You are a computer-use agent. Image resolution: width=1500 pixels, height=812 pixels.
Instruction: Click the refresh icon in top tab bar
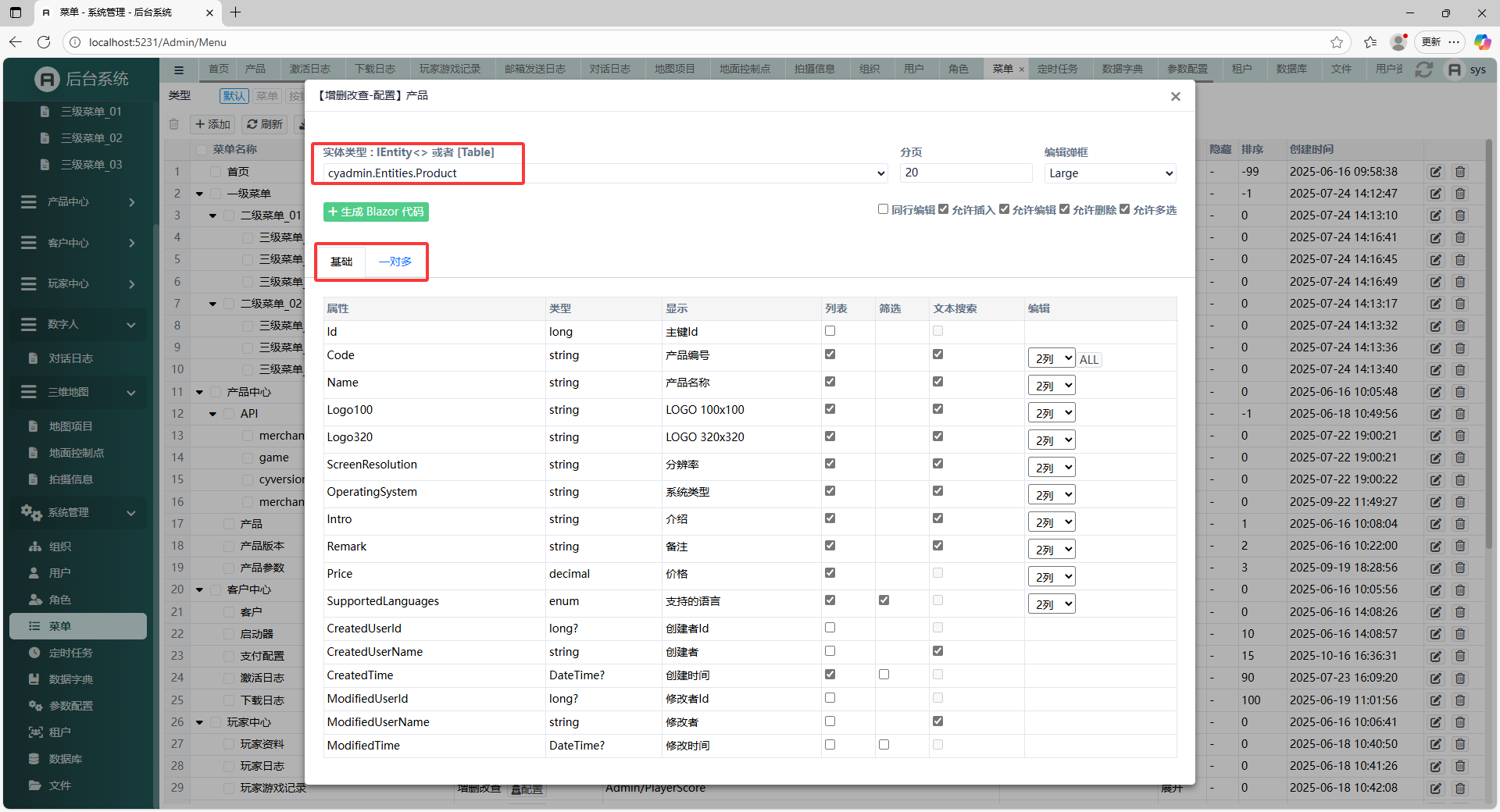(1423, 69)
